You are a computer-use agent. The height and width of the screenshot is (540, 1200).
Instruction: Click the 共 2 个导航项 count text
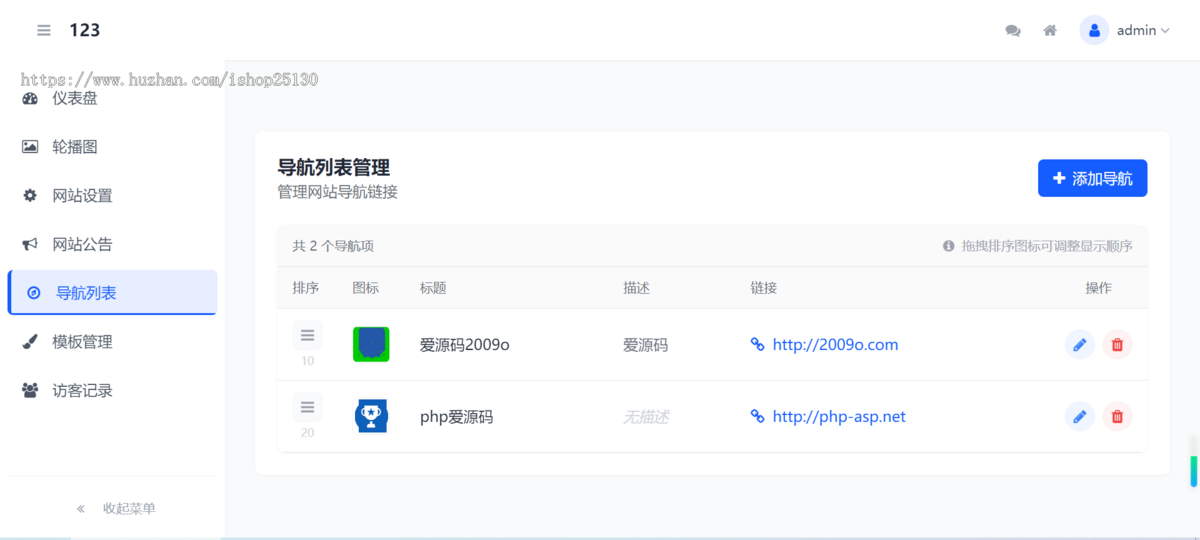[x=333, y=246]
